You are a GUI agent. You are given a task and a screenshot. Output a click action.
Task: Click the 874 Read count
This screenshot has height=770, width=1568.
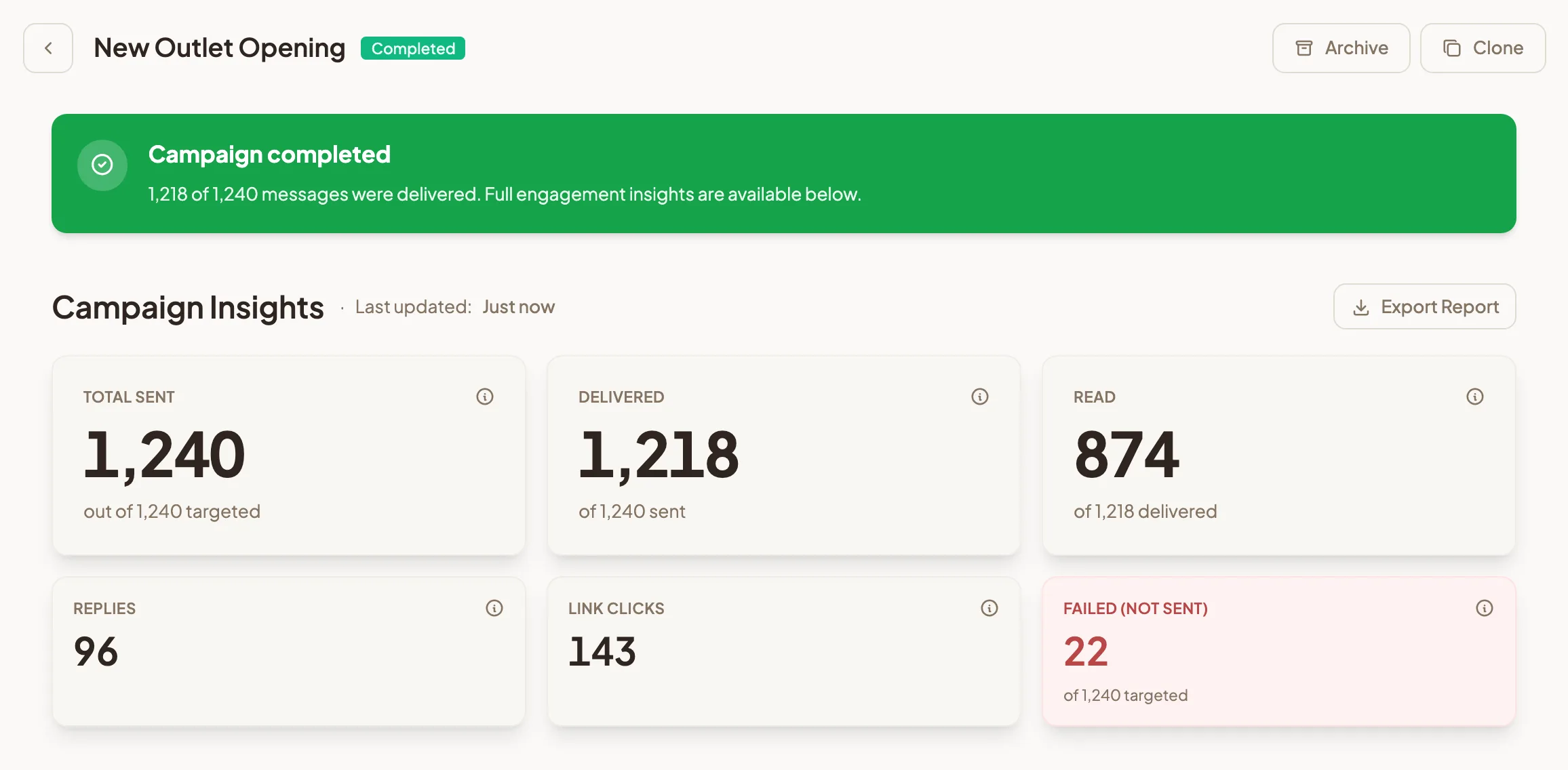(x=1126, y=455)
